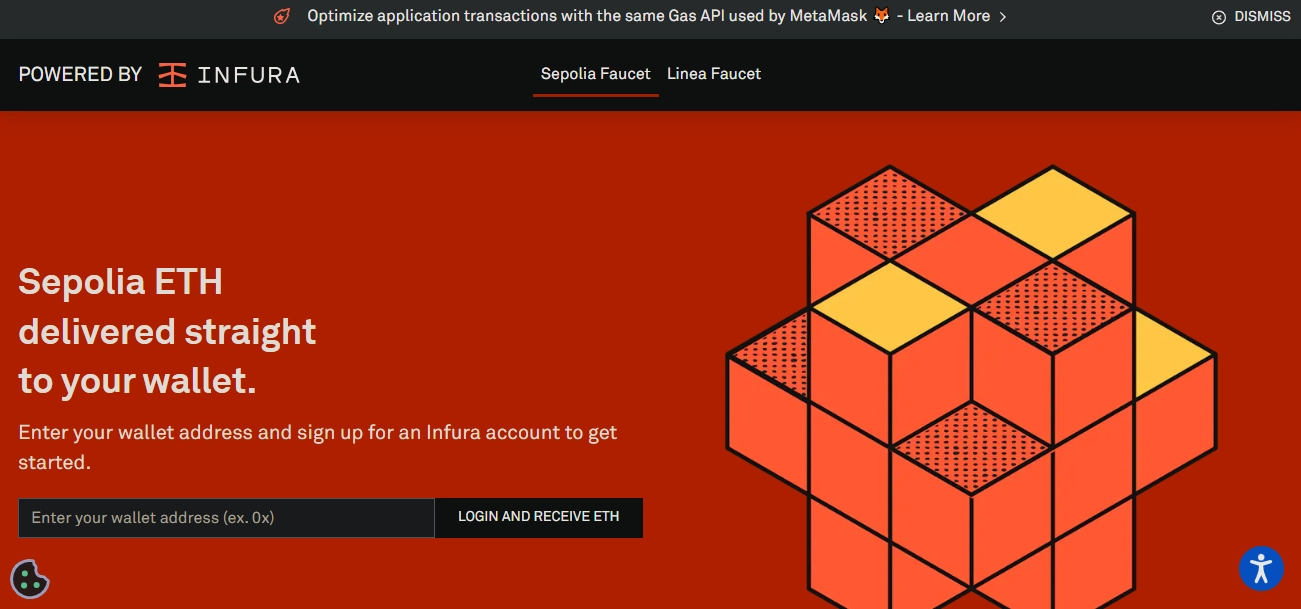Click the INFURA wordmark in the header
The height and width of the screenshot is (609, 1301).
pyautogui.click(x=248, y=75)
